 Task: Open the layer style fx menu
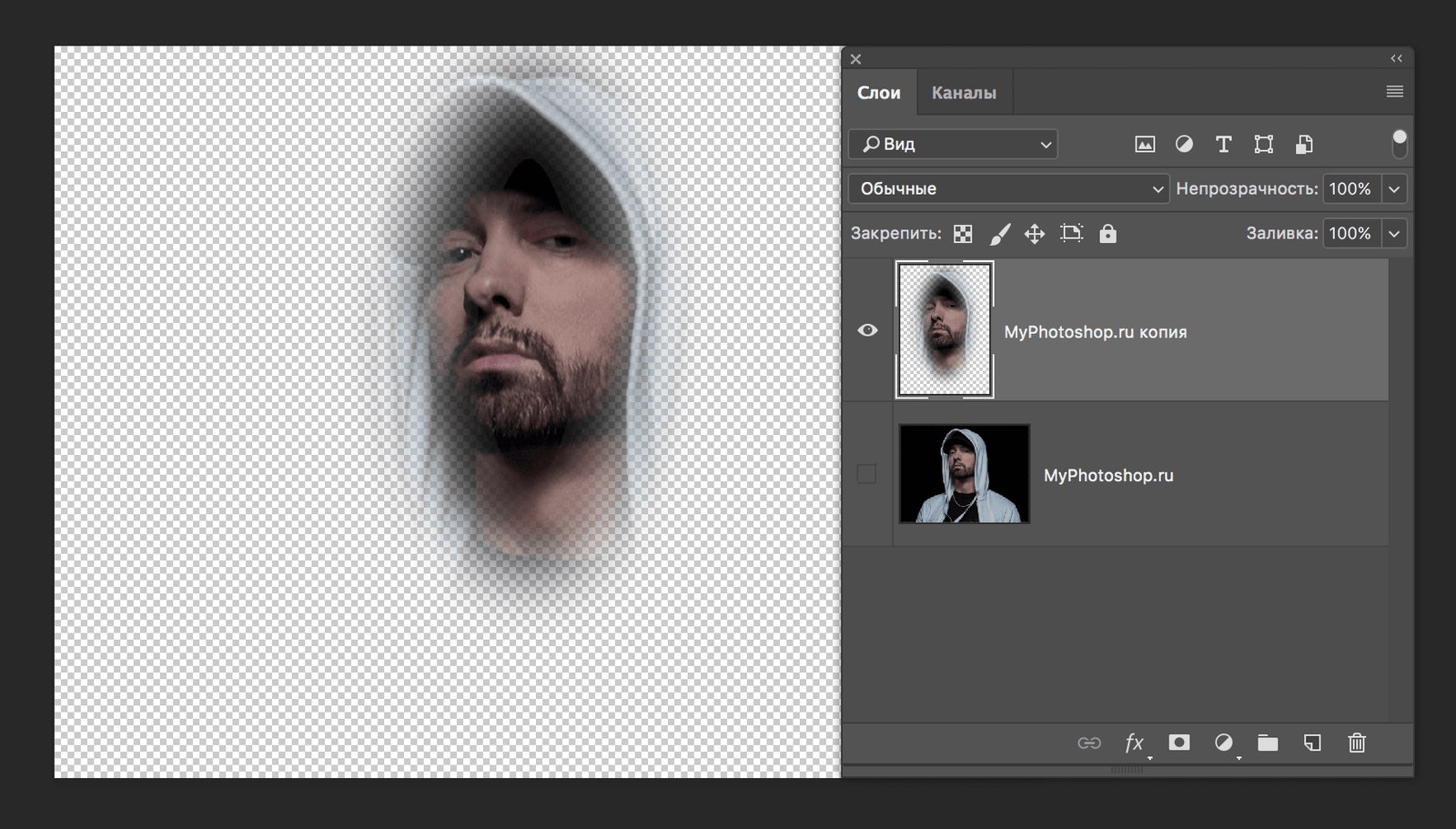1134,743
